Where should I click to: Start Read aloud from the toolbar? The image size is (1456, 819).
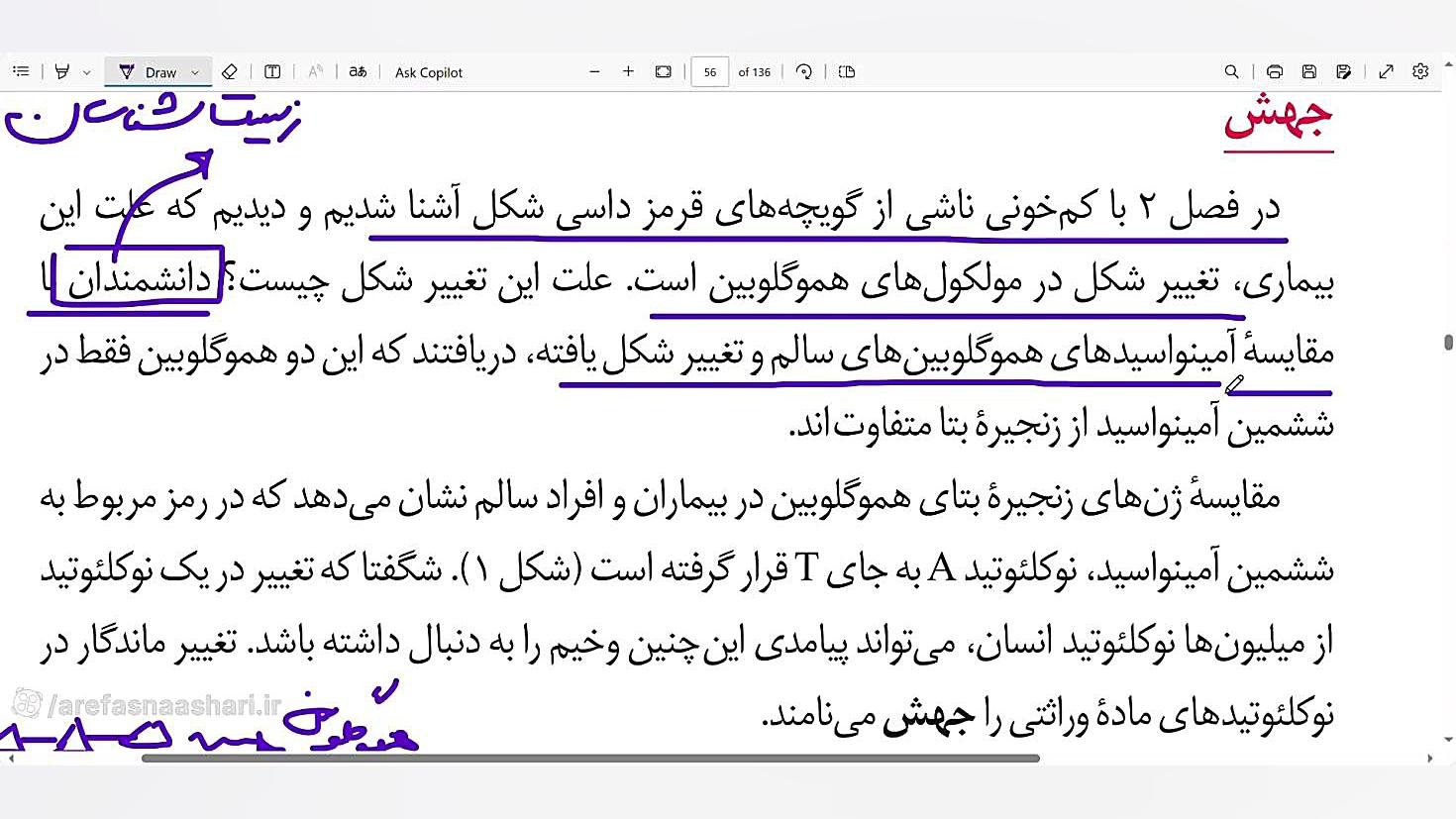pos(315,71)
